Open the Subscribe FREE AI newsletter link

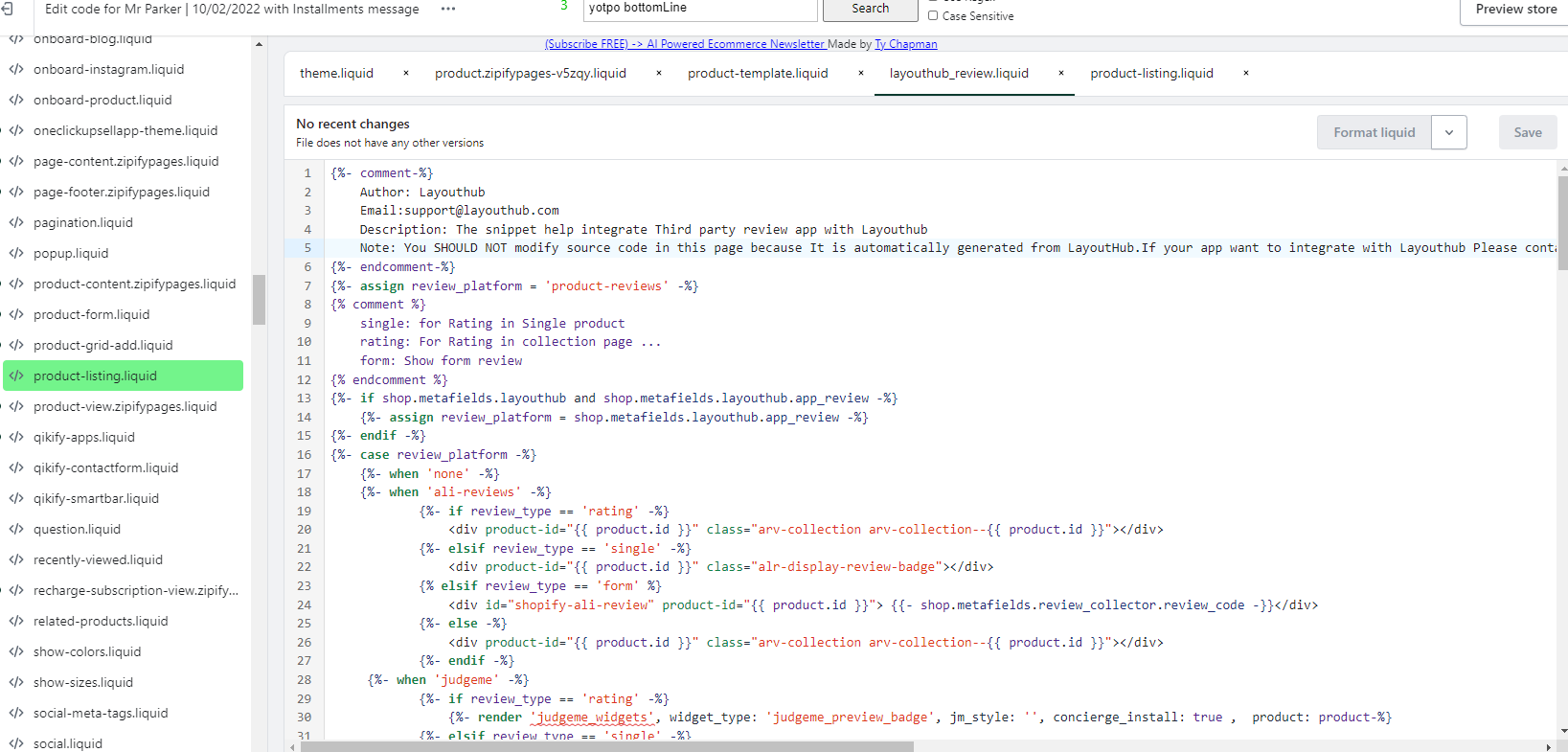685,44
